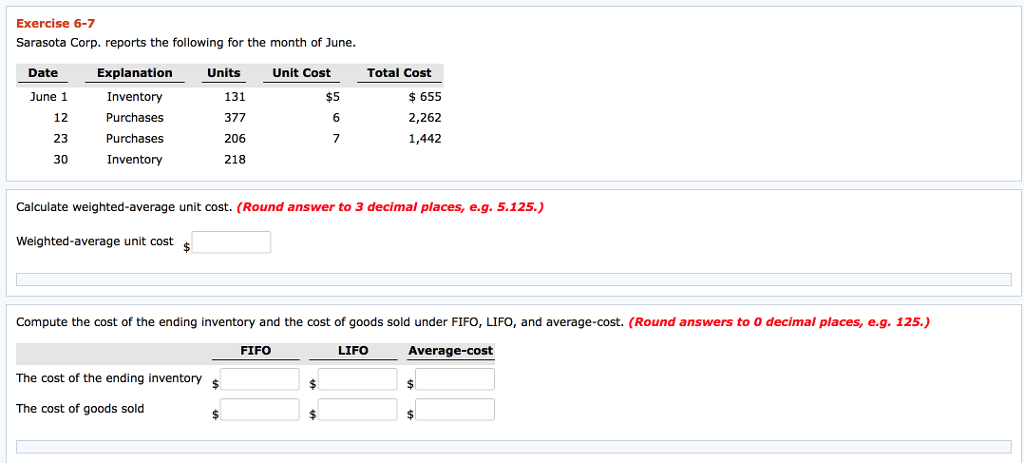This screenshot has width=1024, height=463.
Task: Click the Unit Cost column header
Action: 301,73
